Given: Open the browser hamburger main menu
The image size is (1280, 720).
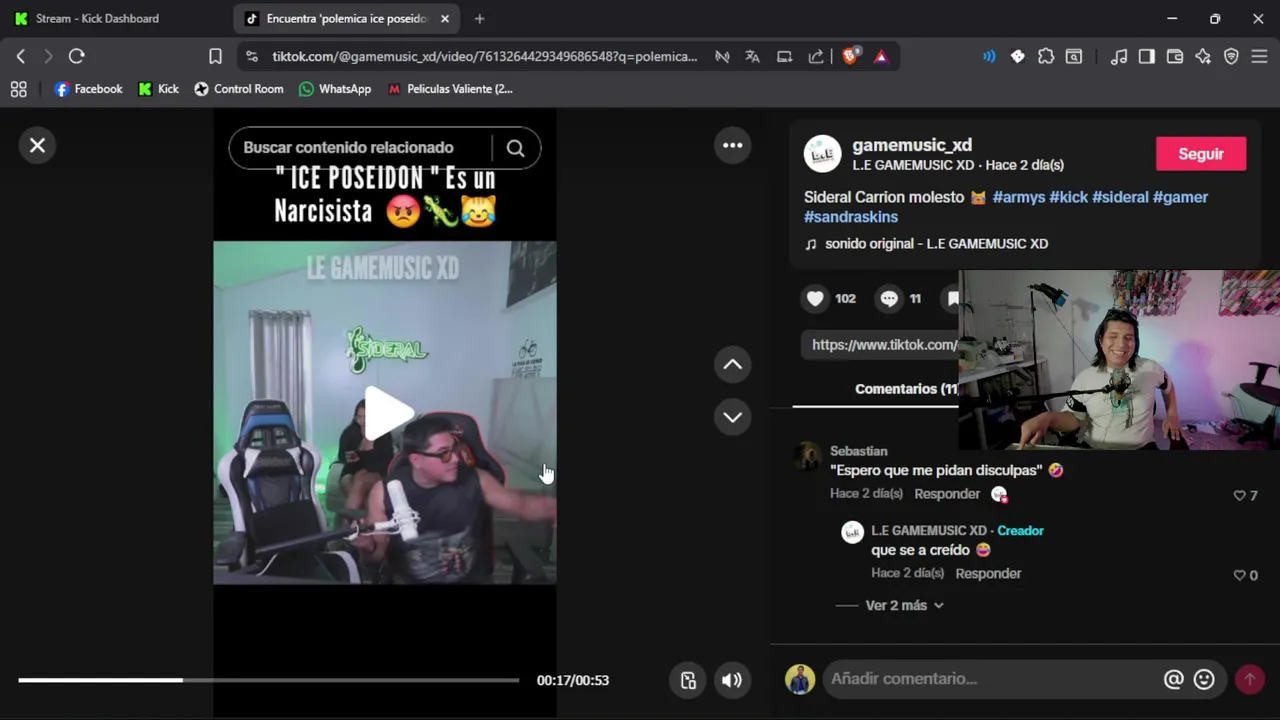Looking at the screenshot, I should point(1260,57).
